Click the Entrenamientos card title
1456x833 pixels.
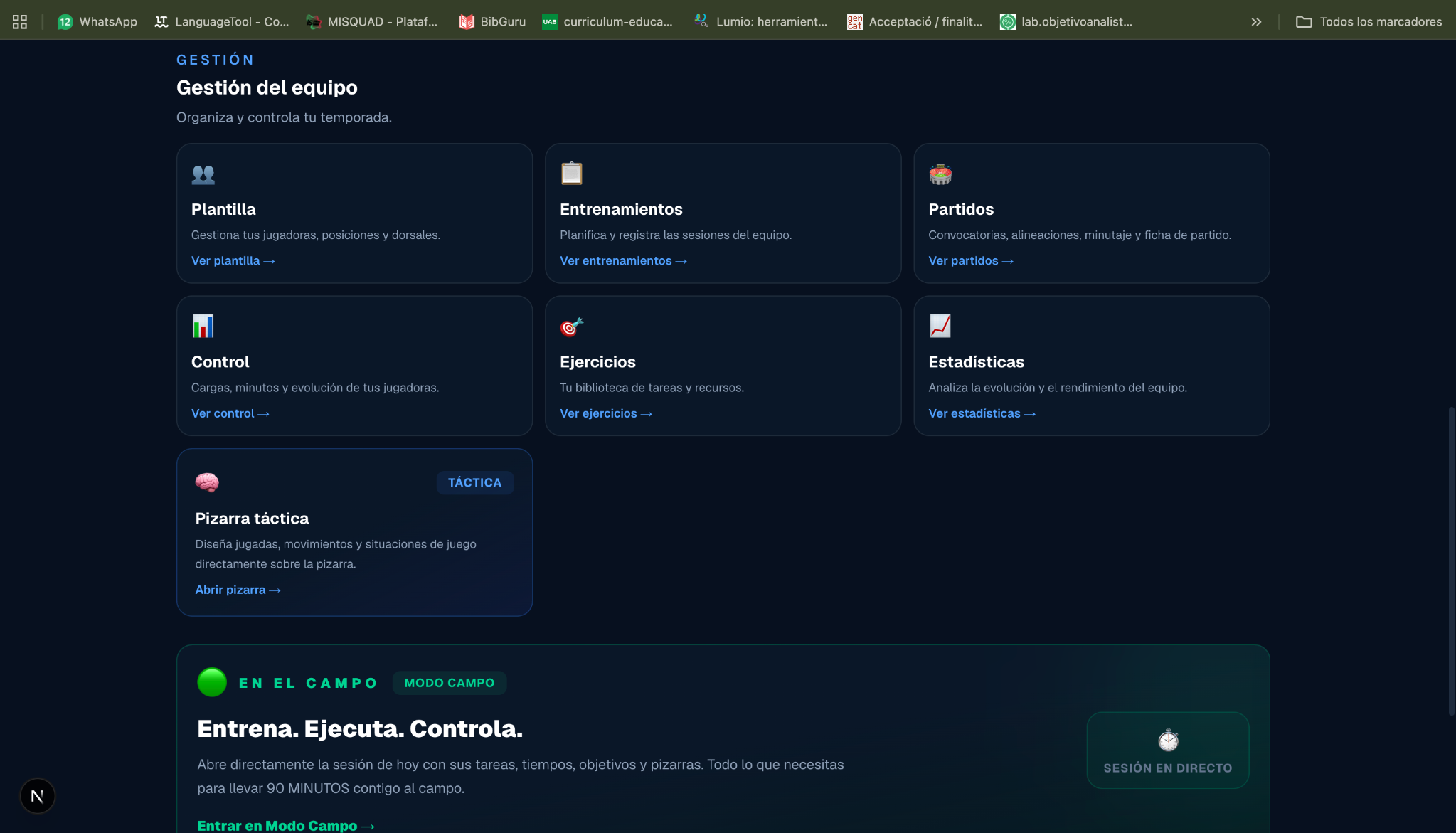[621, 209]
